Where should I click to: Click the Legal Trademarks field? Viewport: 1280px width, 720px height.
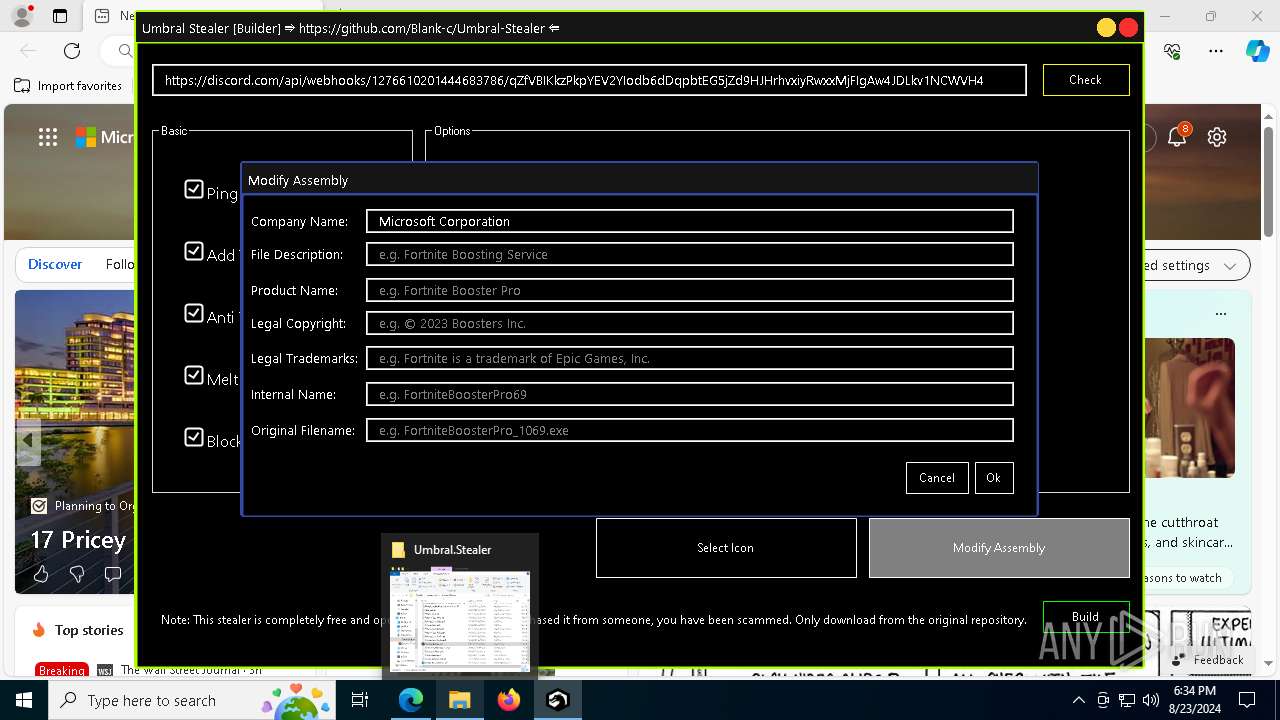tap(690, 358)
